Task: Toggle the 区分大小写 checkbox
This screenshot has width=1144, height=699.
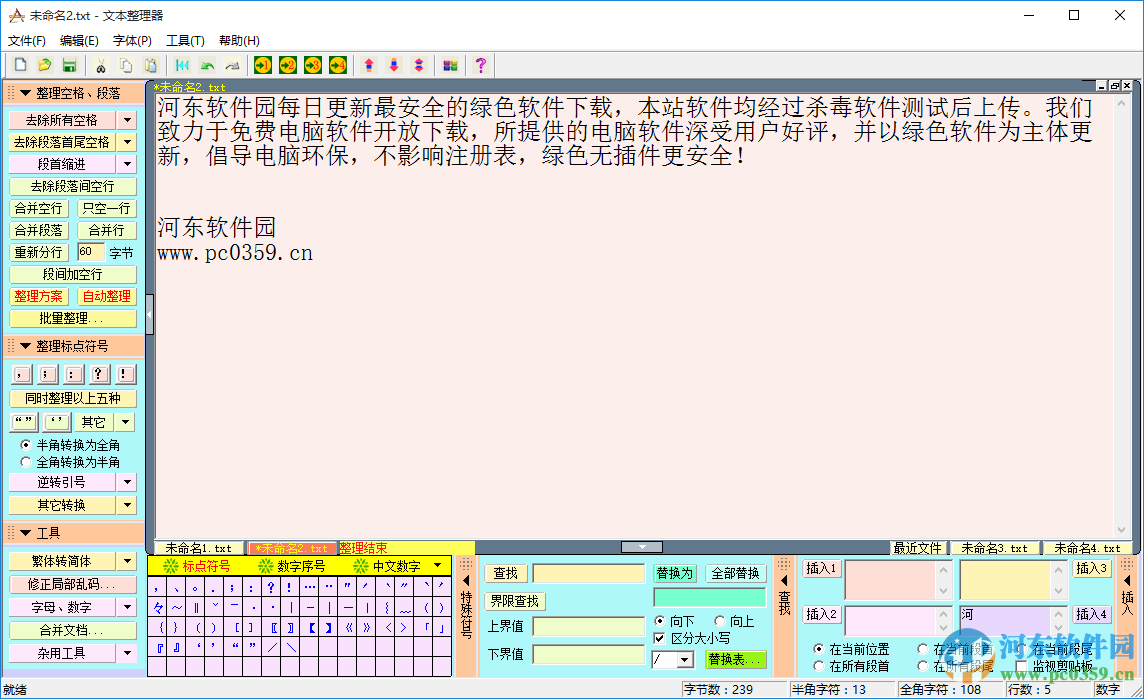Action: [x=659, y=638]
